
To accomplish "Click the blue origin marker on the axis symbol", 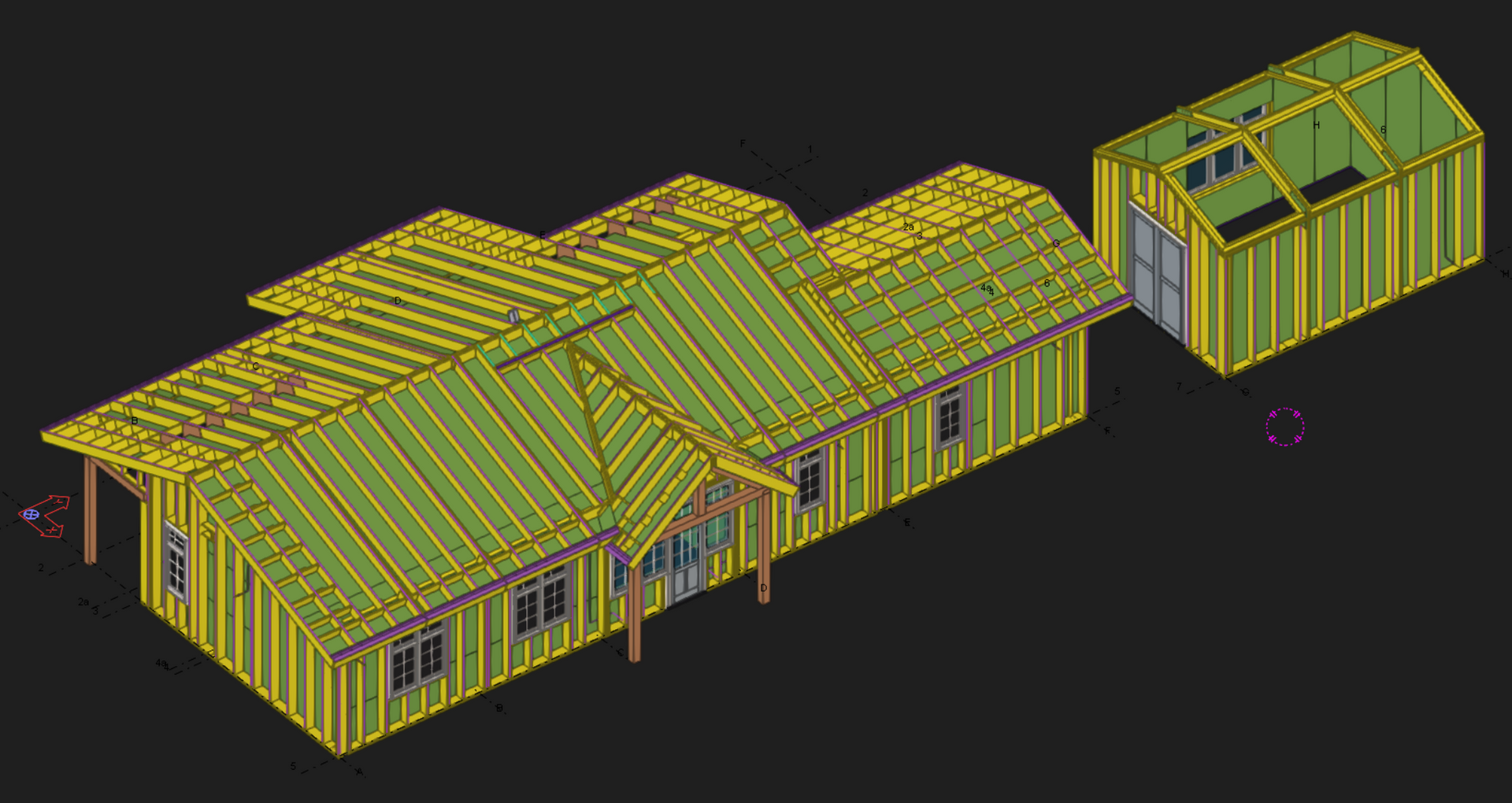I will [x=31, y=514].
